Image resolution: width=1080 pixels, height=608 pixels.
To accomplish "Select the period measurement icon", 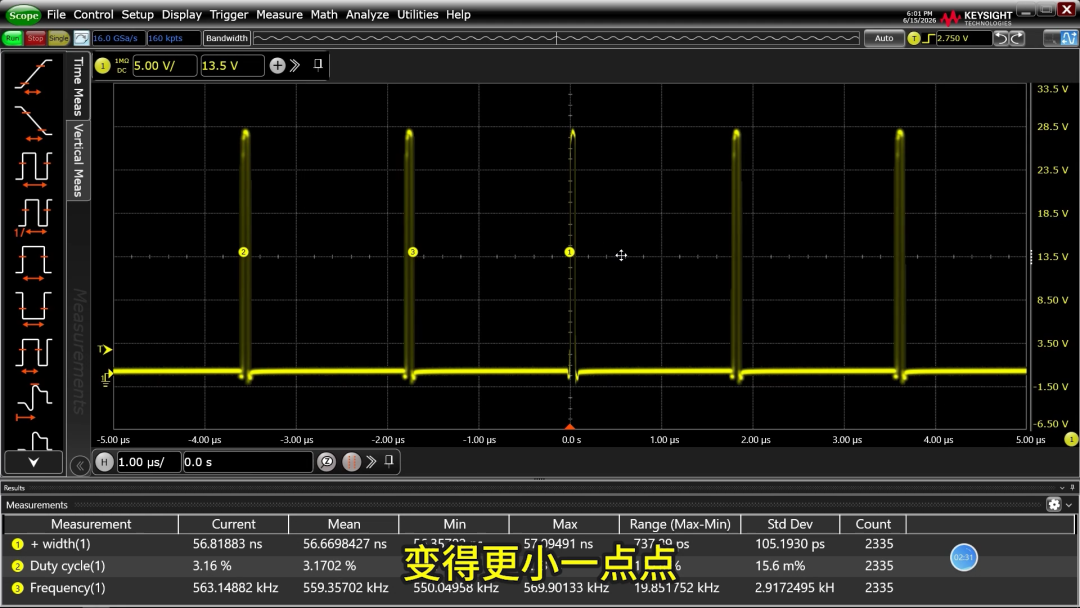I will 33,169.
